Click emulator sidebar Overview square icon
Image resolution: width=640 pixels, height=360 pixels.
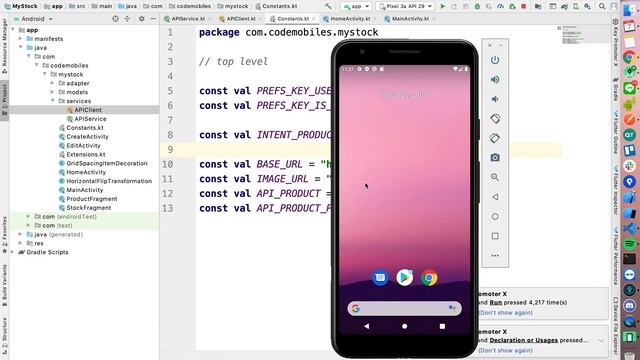pyautogui.click(x=495, y=236)
